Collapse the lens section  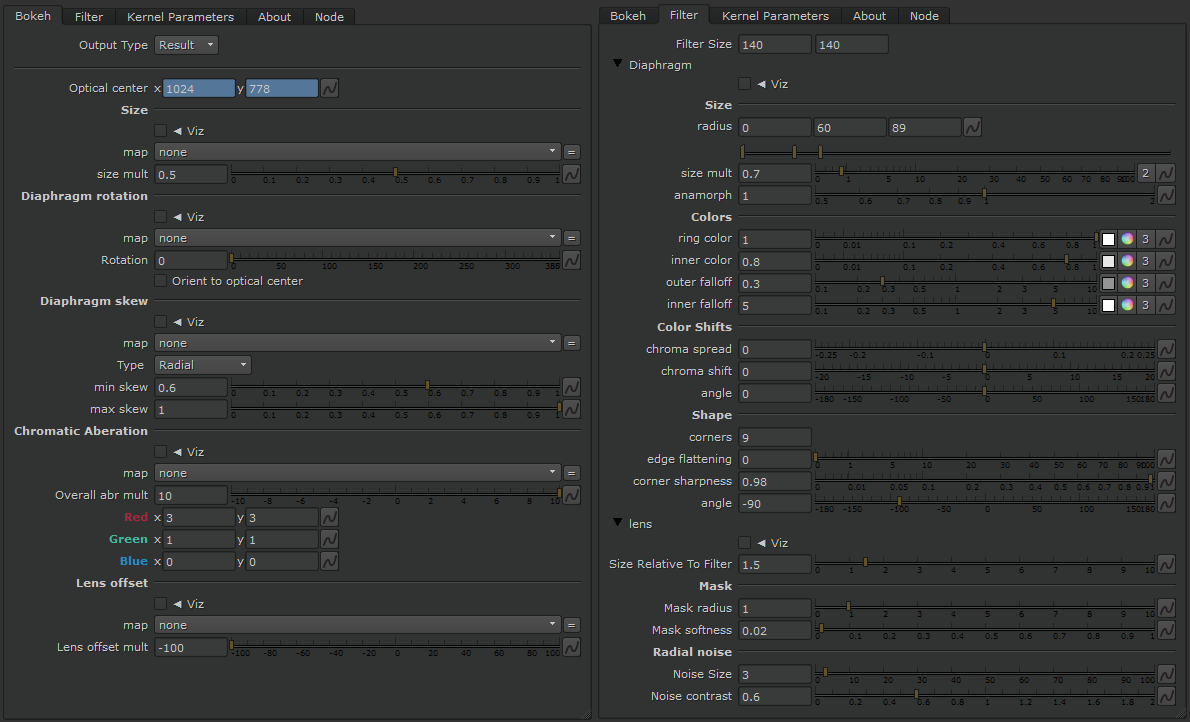click(x=618, y=523)
